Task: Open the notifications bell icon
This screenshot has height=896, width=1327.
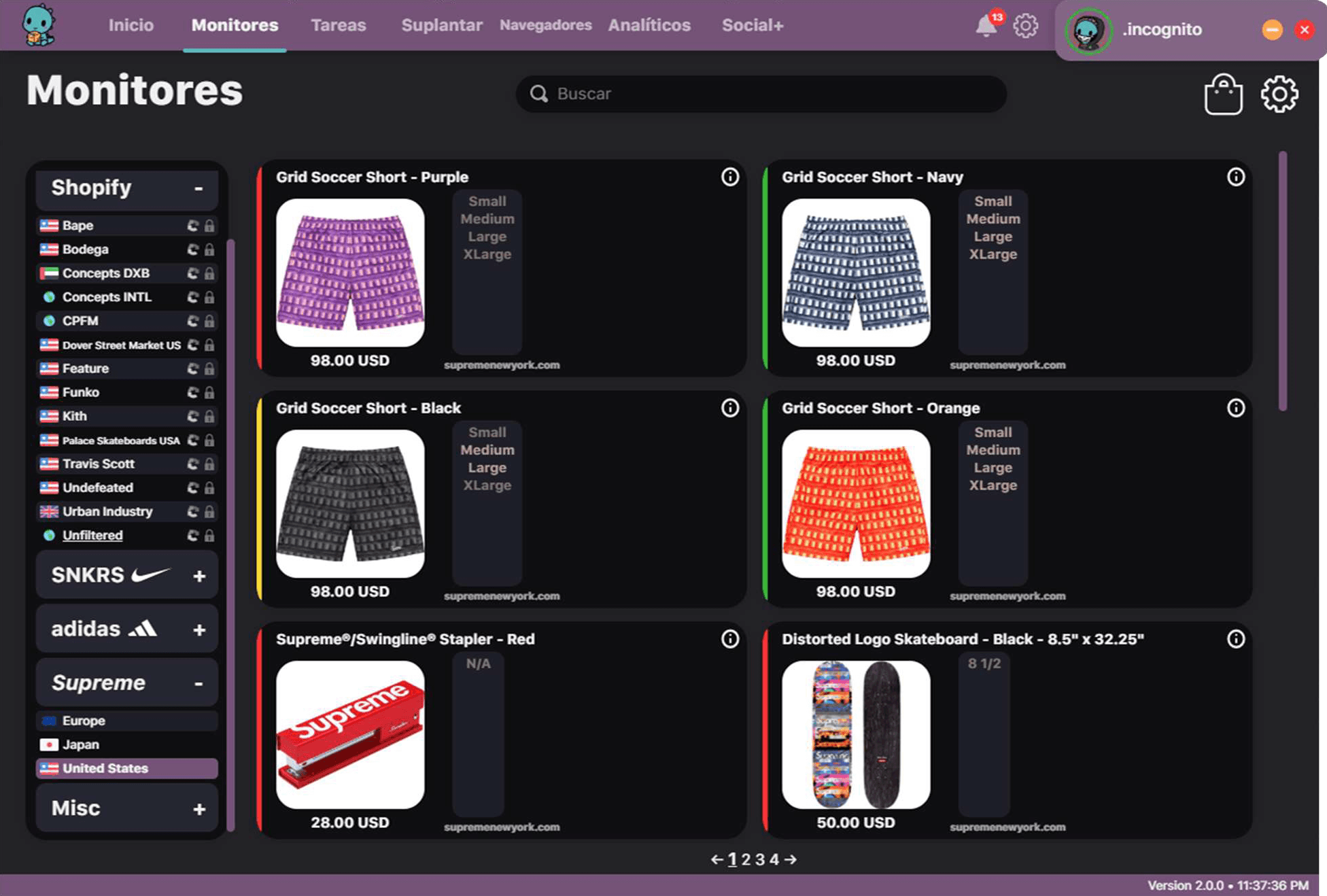Action: click(986, 26)
